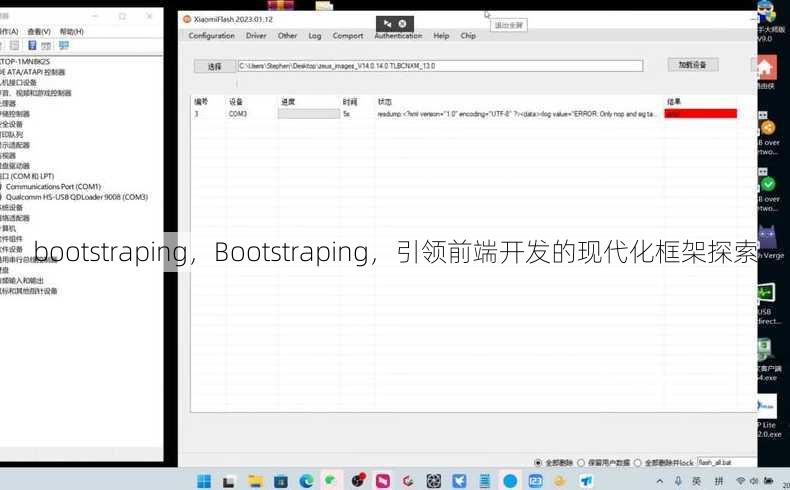Click the 加载设备 refresh button
The width and height of the screenshot is (790, 490).
[x=693, y=64]
